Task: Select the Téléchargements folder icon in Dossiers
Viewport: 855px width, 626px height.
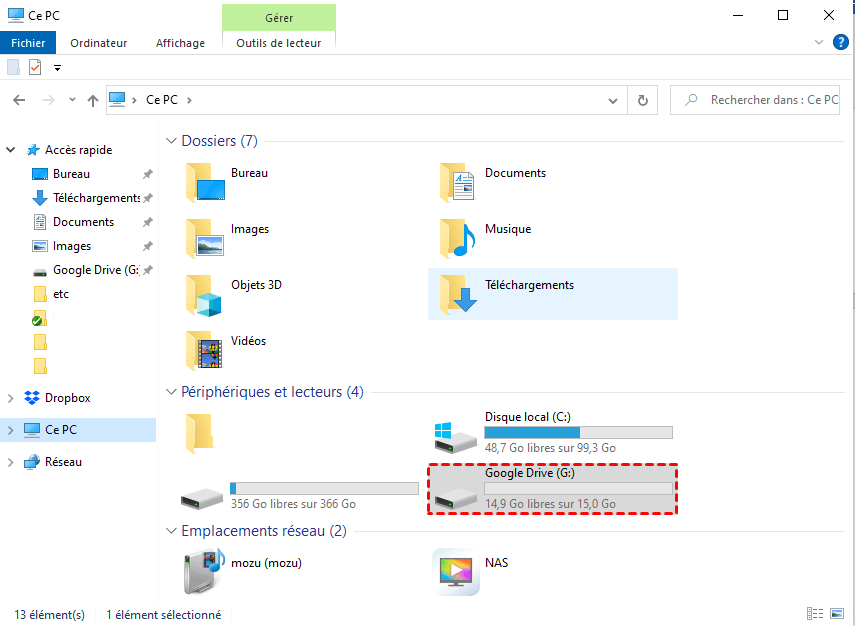Action: pos(458,295)
